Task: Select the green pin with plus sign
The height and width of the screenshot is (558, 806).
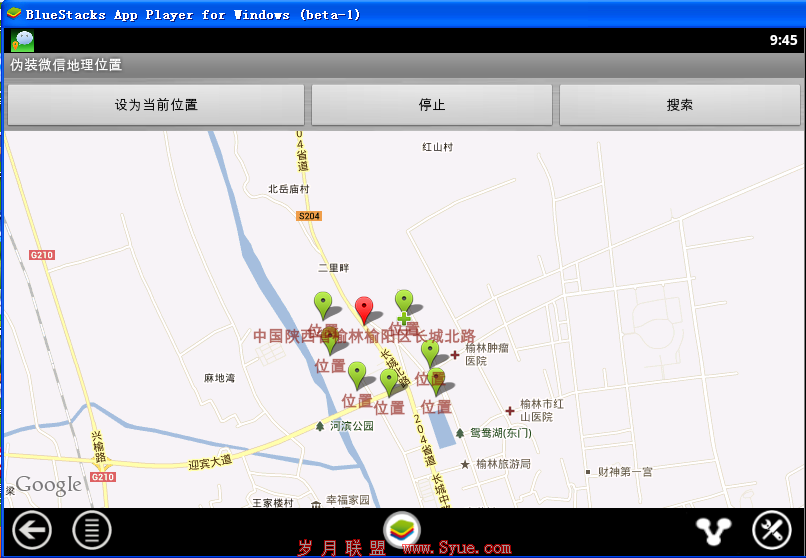Action: coord(404,306)
